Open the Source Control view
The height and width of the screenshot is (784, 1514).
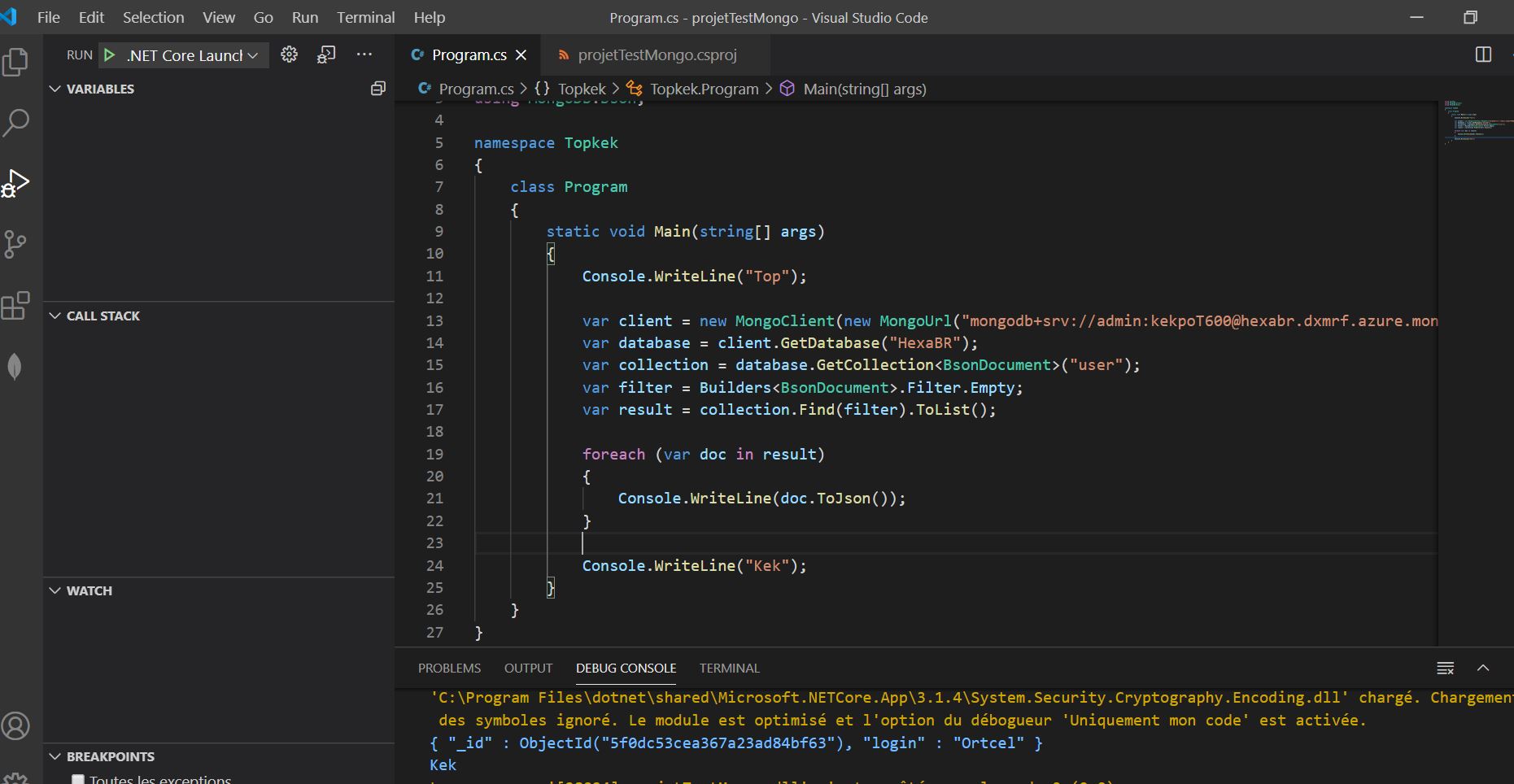[x=16, y=244]
